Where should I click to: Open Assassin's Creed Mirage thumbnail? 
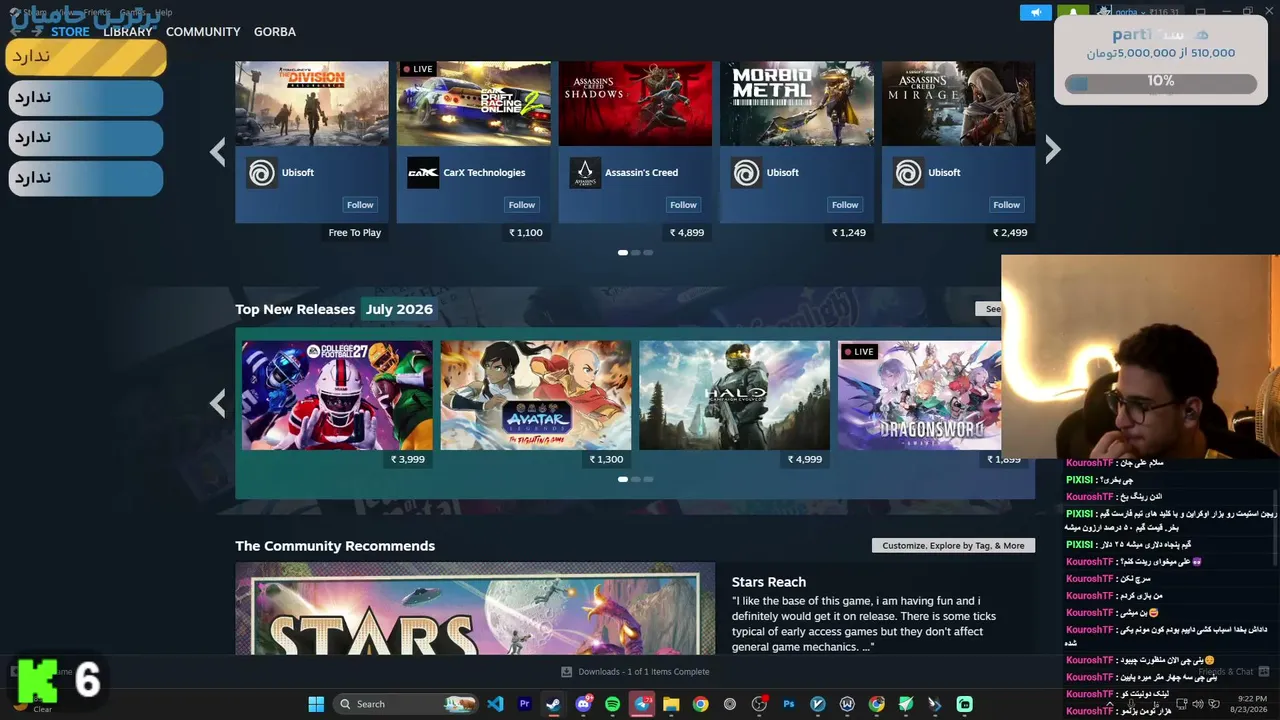959,104
